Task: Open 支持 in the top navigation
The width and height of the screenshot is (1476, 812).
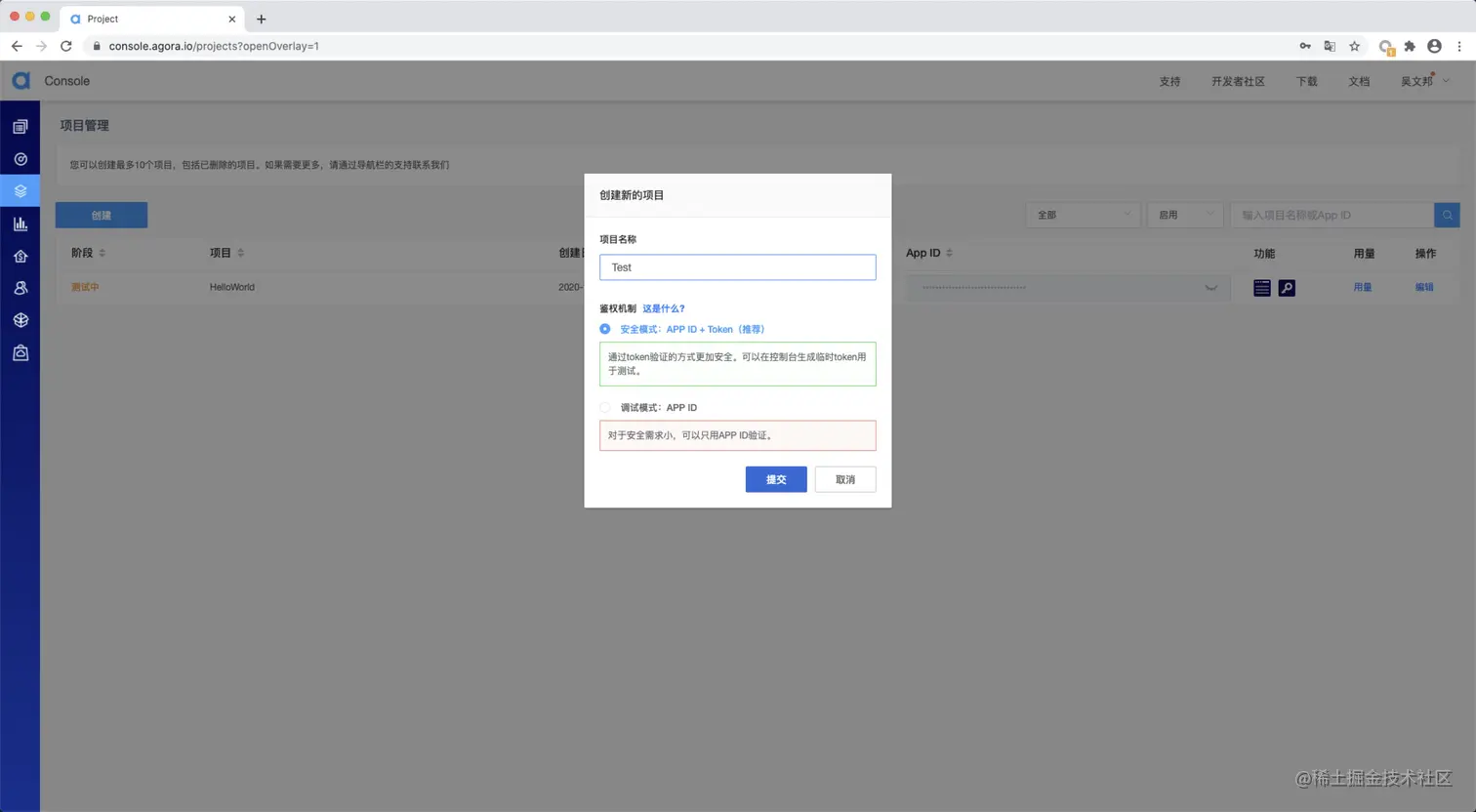Action: (1169, 81)
